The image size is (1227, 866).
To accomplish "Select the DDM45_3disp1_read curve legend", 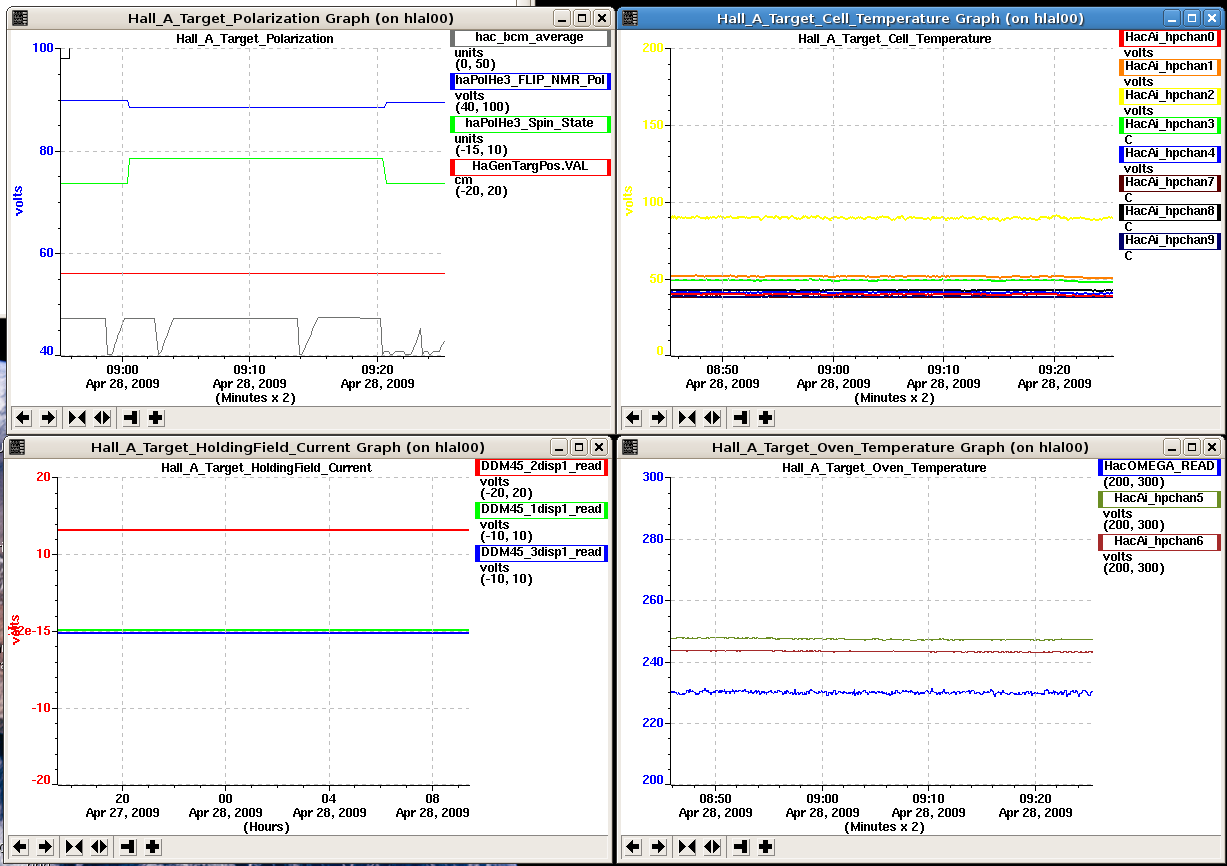I will [x=541, y=552].
